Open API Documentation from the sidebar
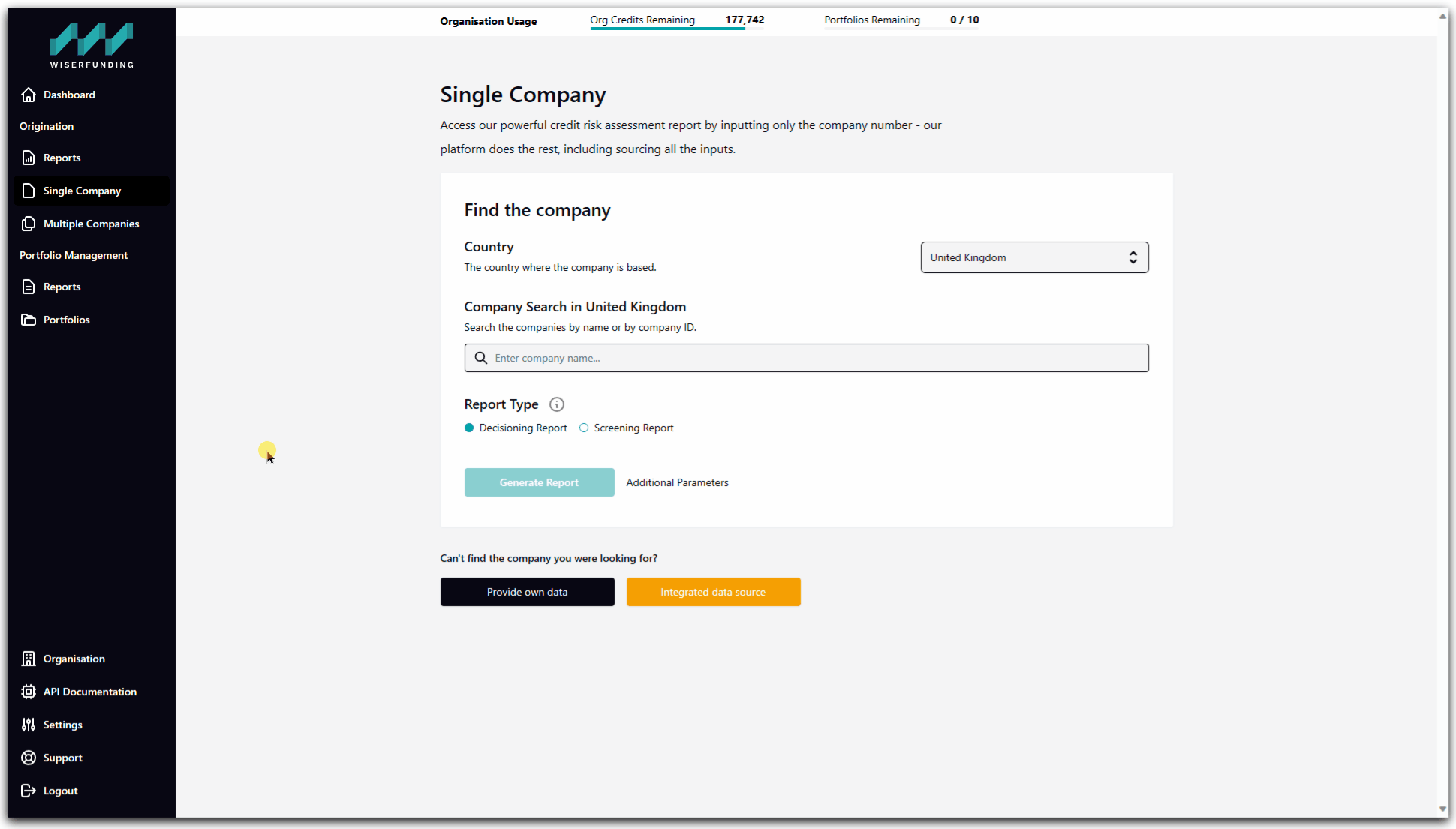Viewport: 1456px width, 829px height. [x=92, y=692]
